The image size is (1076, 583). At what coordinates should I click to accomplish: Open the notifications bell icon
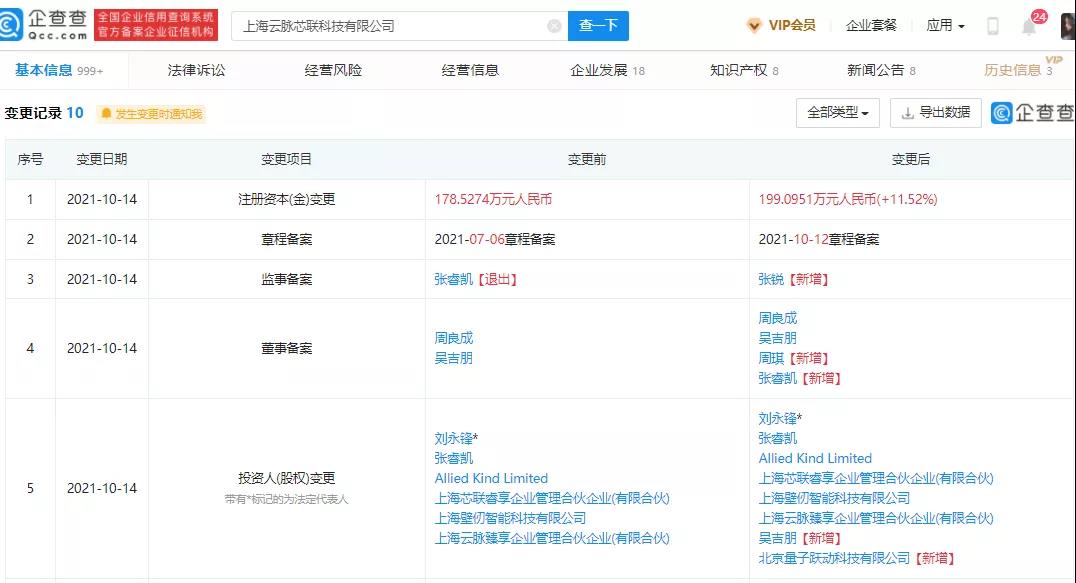[1029, 27]
